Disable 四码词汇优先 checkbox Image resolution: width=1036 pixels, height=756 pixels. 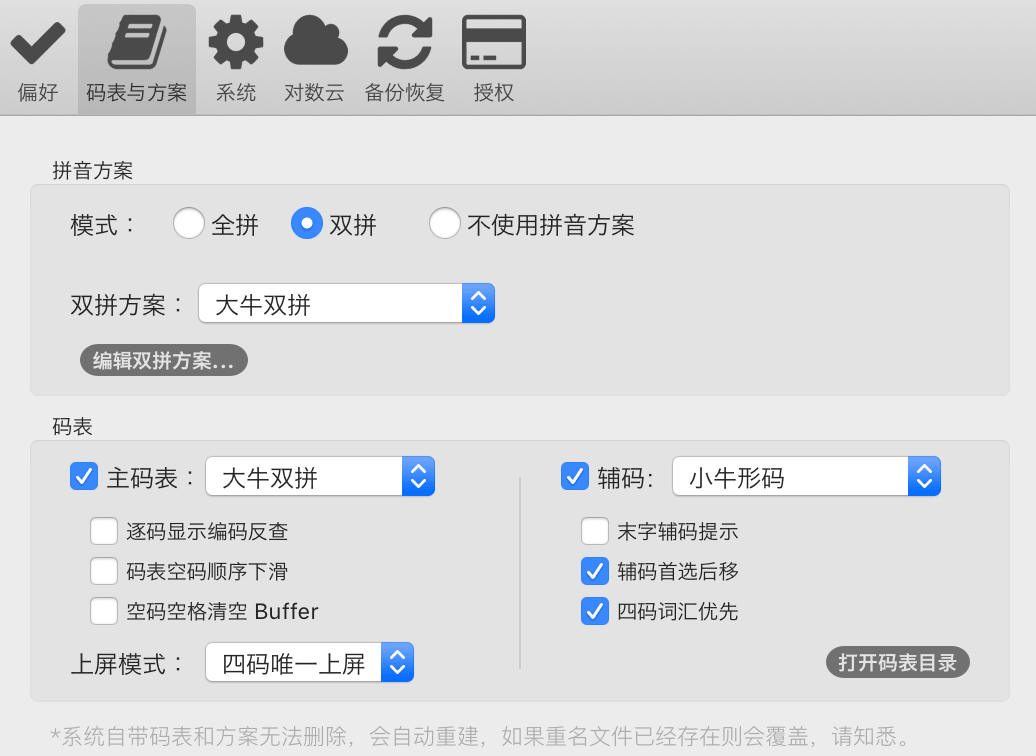(x=595, y=611)
